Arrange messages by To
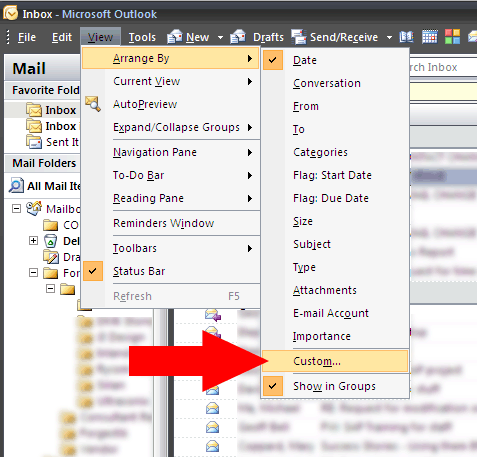477x457 pixels. [335, 129]
